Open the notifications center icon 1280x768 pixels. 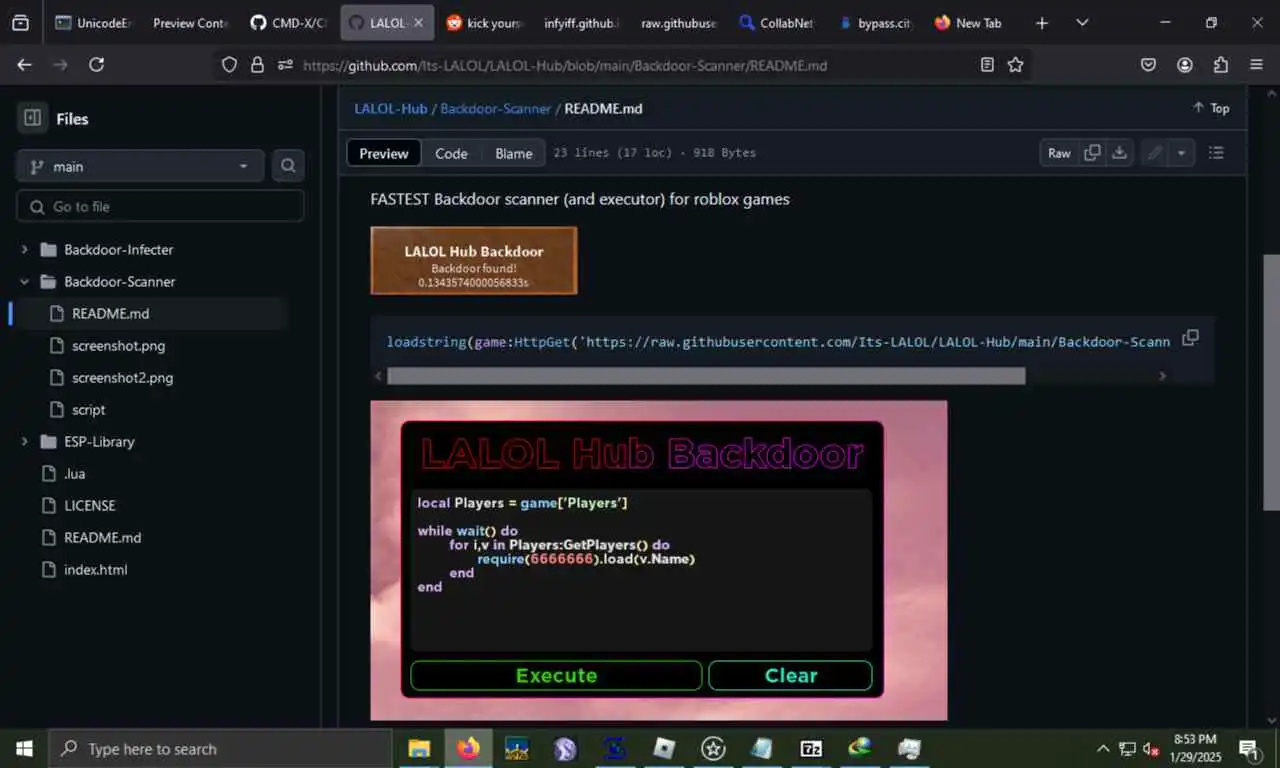[1248, 748]
